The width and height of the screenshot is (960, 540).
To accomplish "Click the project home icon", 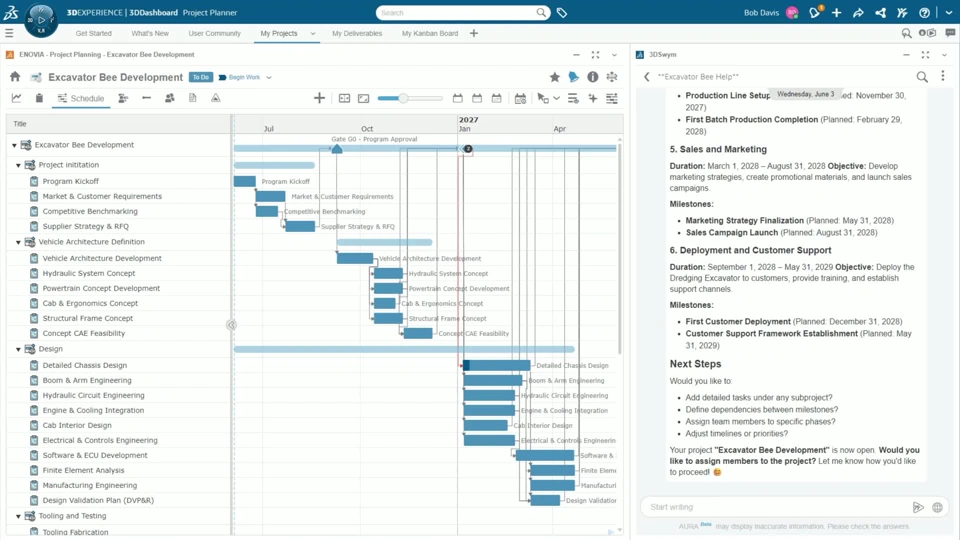I will pyautogui.click(x=15, y=77).
